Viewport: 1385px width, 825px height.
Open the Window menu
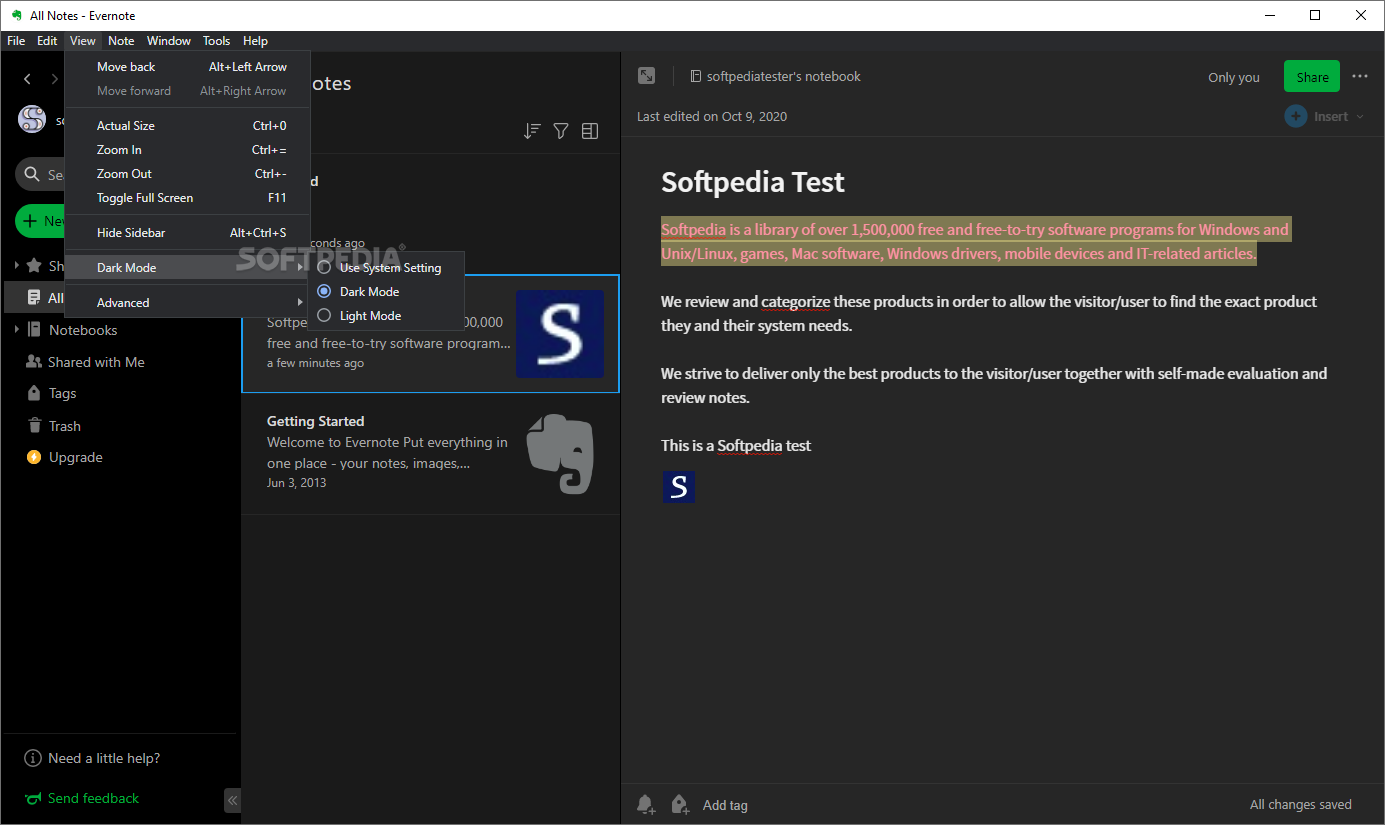coord(169,41)
